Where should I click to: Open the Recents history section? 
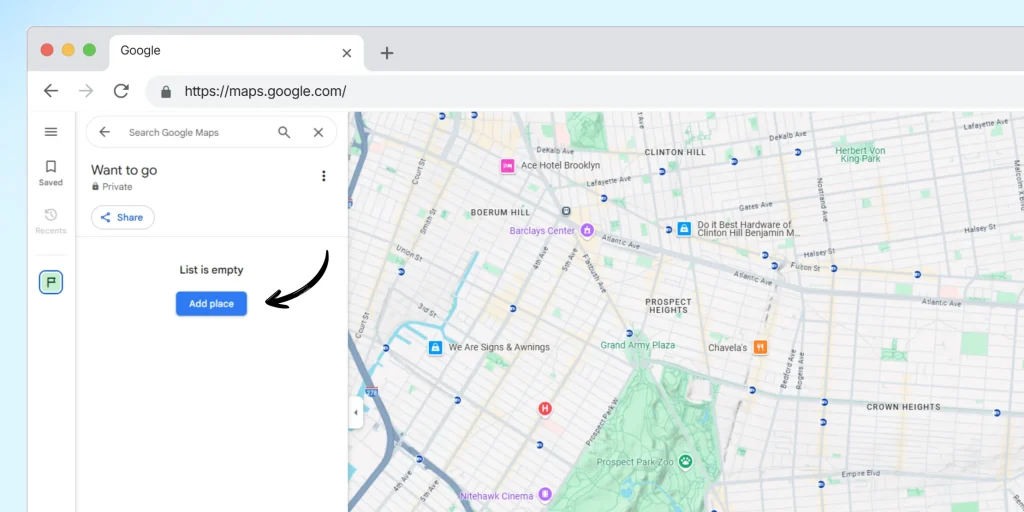(50, 221)
